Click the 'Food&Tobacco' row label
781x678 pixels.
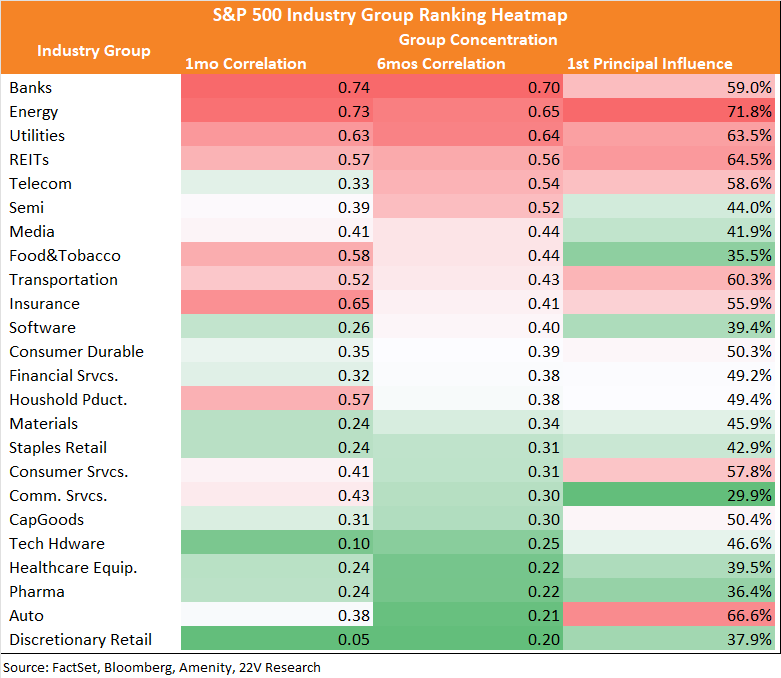pyautogui.click(x=65, y=256)
